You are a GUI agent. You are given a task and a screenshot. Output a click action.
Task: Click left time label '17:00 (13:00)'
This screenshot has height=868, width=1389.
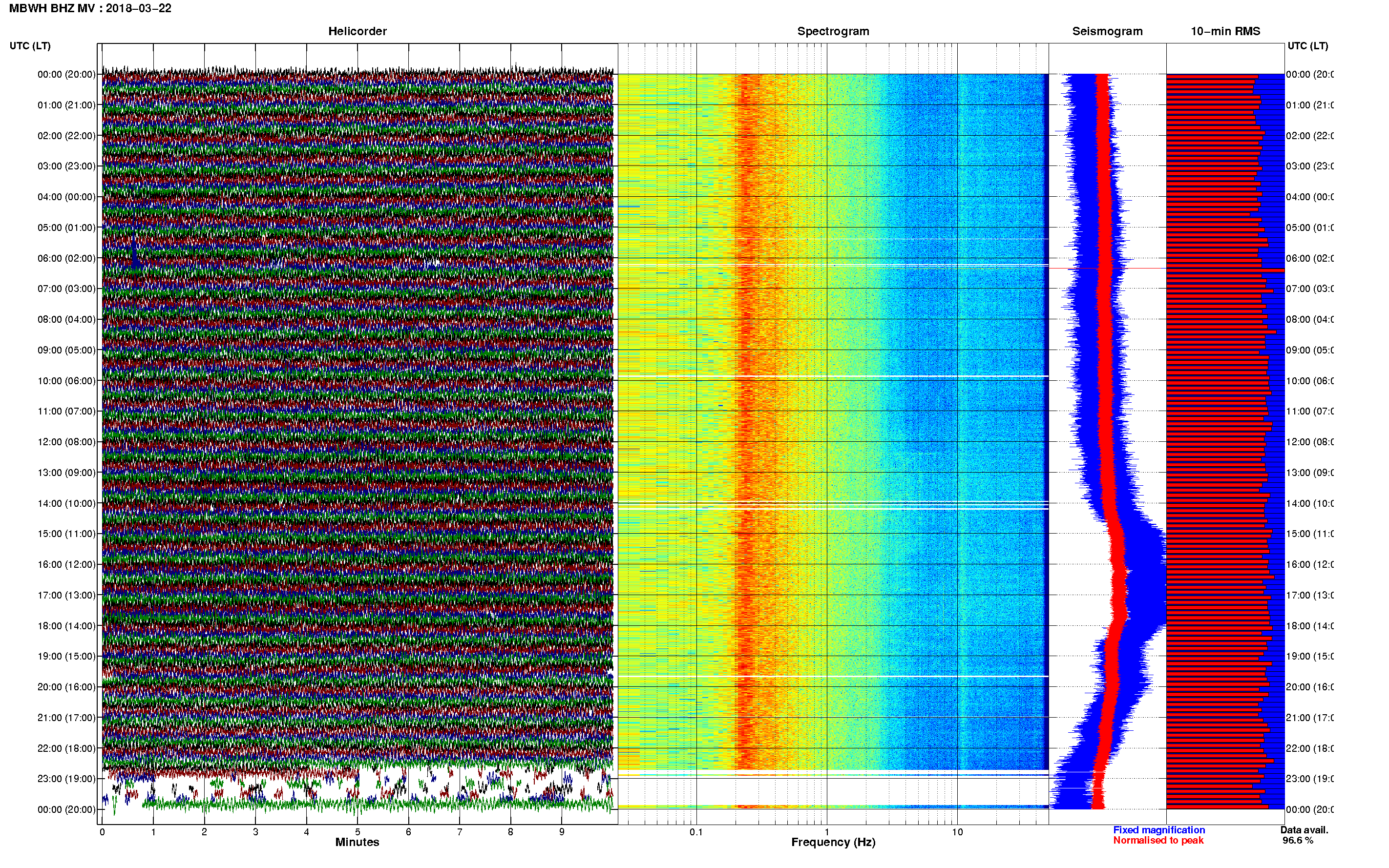click(66, 595)
